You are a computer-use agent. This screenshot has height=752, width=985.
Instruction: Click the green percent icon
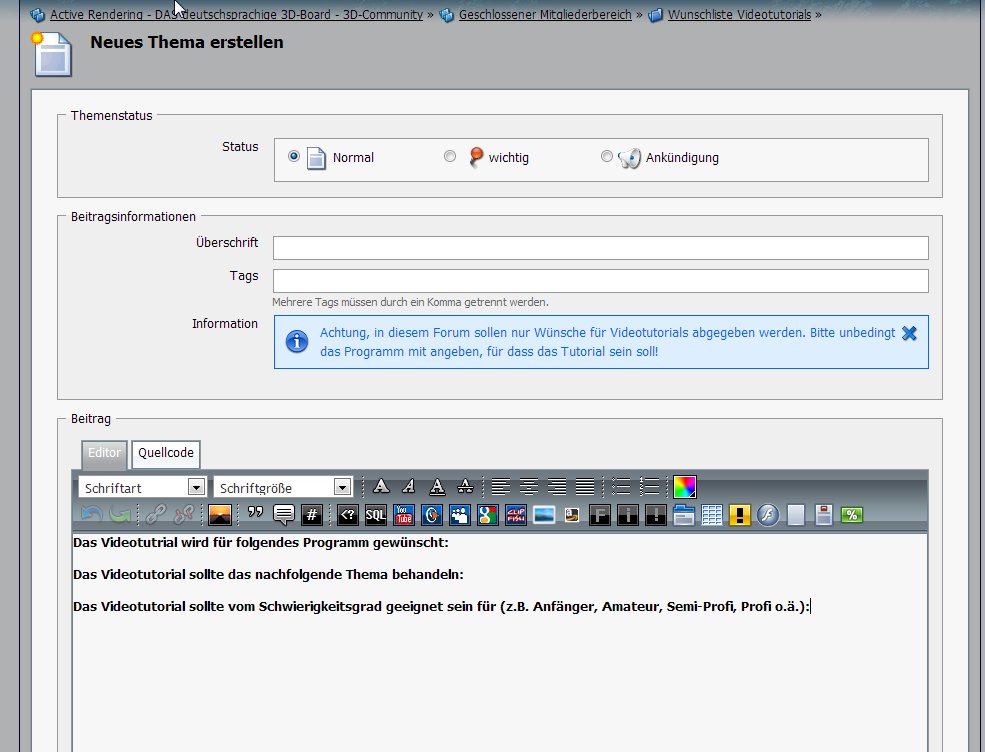pos(852,515)
